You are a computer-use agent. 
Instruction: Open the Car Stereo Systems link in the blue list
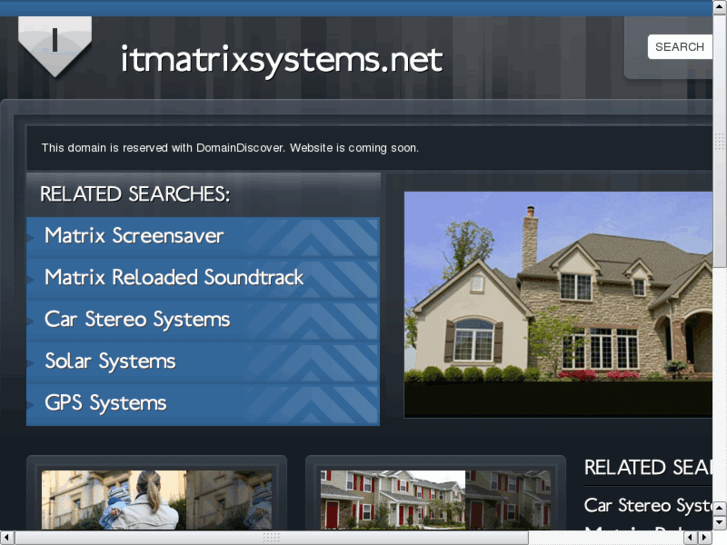coord(203,320)
